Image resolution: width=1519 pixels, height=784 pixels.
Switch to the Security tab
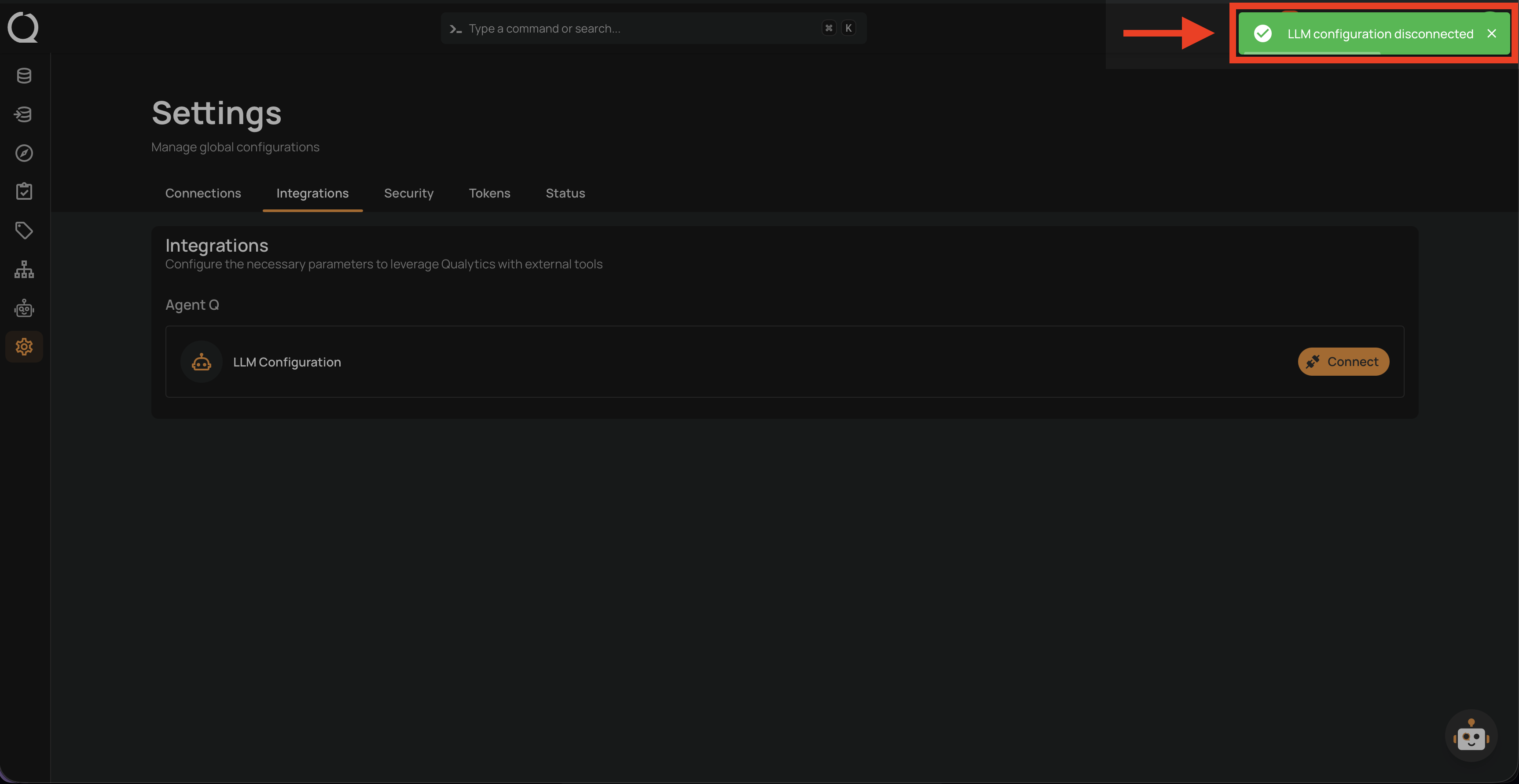pos(409,193)
